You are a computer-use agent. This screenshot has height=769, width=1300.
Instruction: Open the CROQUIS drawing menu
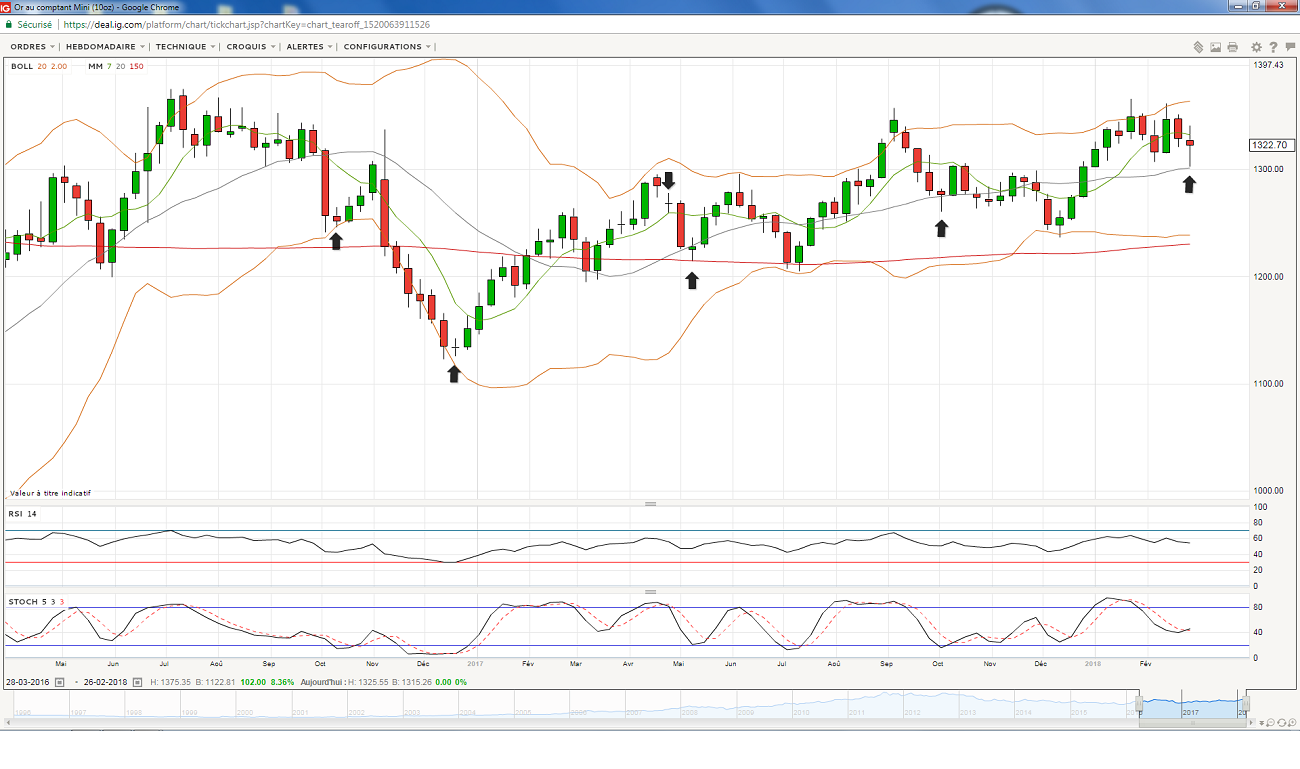tap(251, 47)
